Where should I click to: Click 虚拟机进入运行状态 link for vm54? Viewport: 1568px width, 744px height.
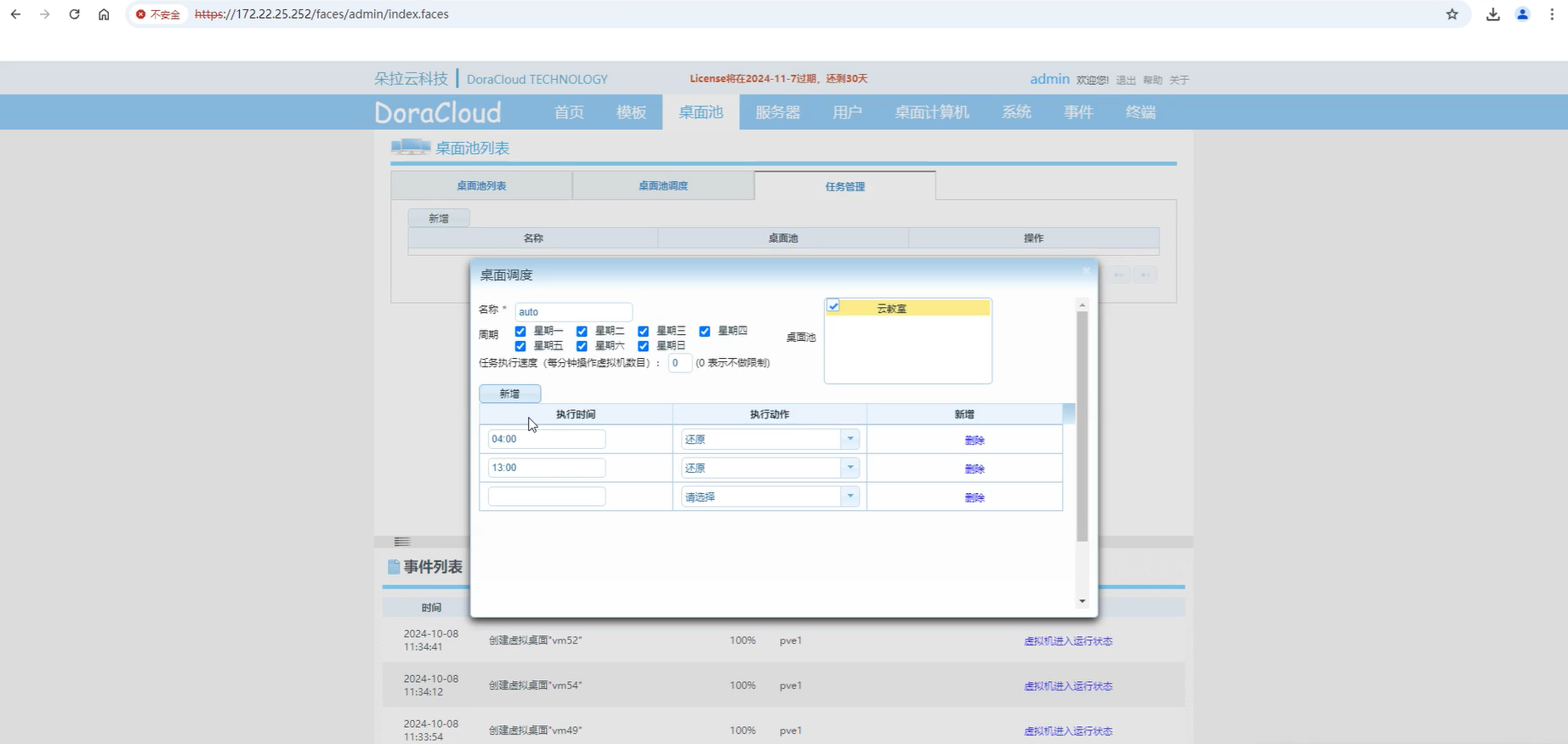[1068, 686]
